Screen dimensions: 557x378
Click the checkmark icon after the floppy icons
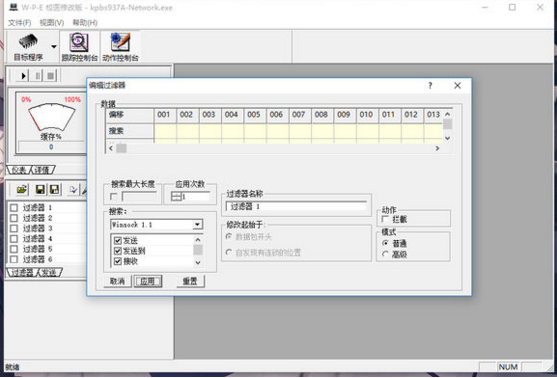pyautogui.click(x=73, y=190)
